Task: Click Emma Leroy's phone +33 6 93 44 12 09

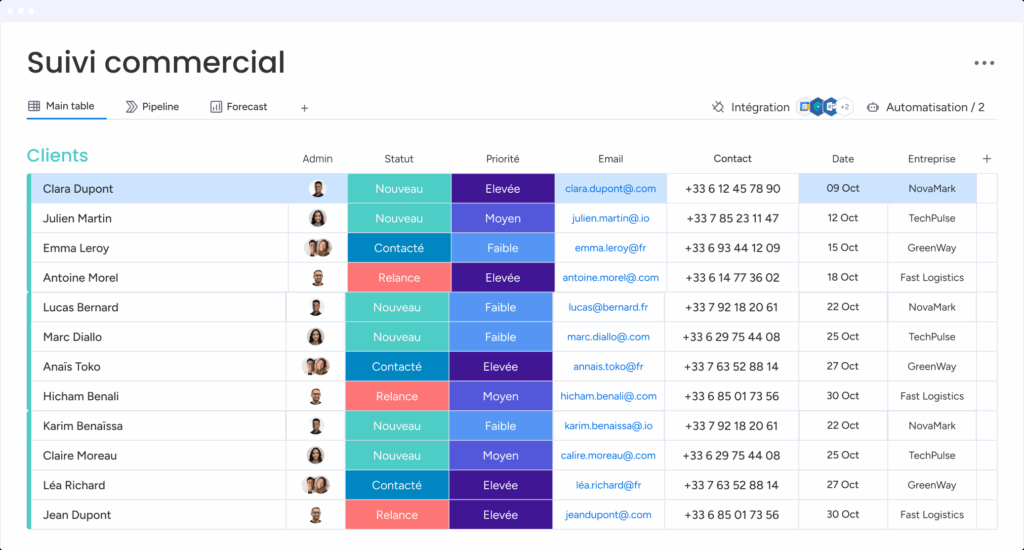Action: point(732,248)
